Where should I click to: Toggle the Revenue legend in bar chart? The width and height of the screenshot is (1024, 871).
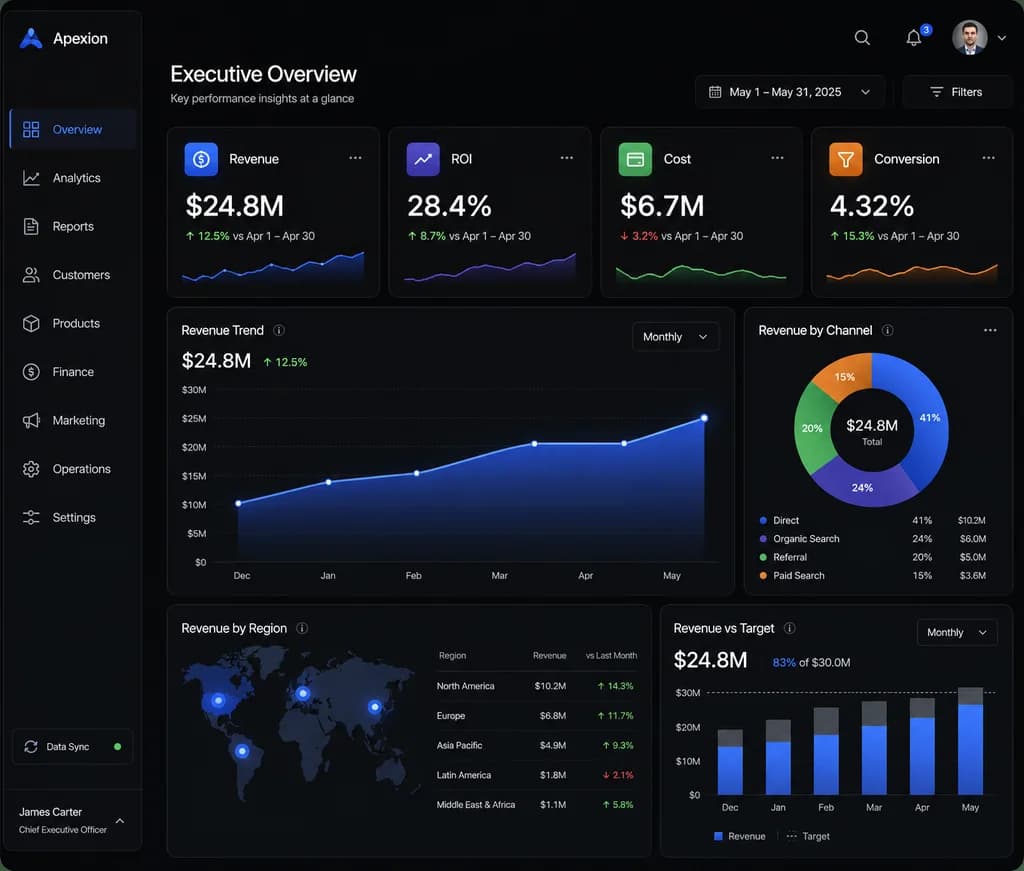coord(740,836)
